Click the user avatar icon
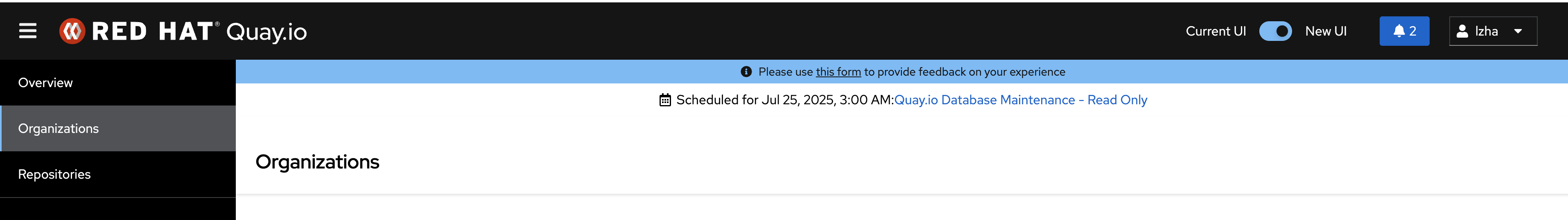 (x=1462, y=31)
